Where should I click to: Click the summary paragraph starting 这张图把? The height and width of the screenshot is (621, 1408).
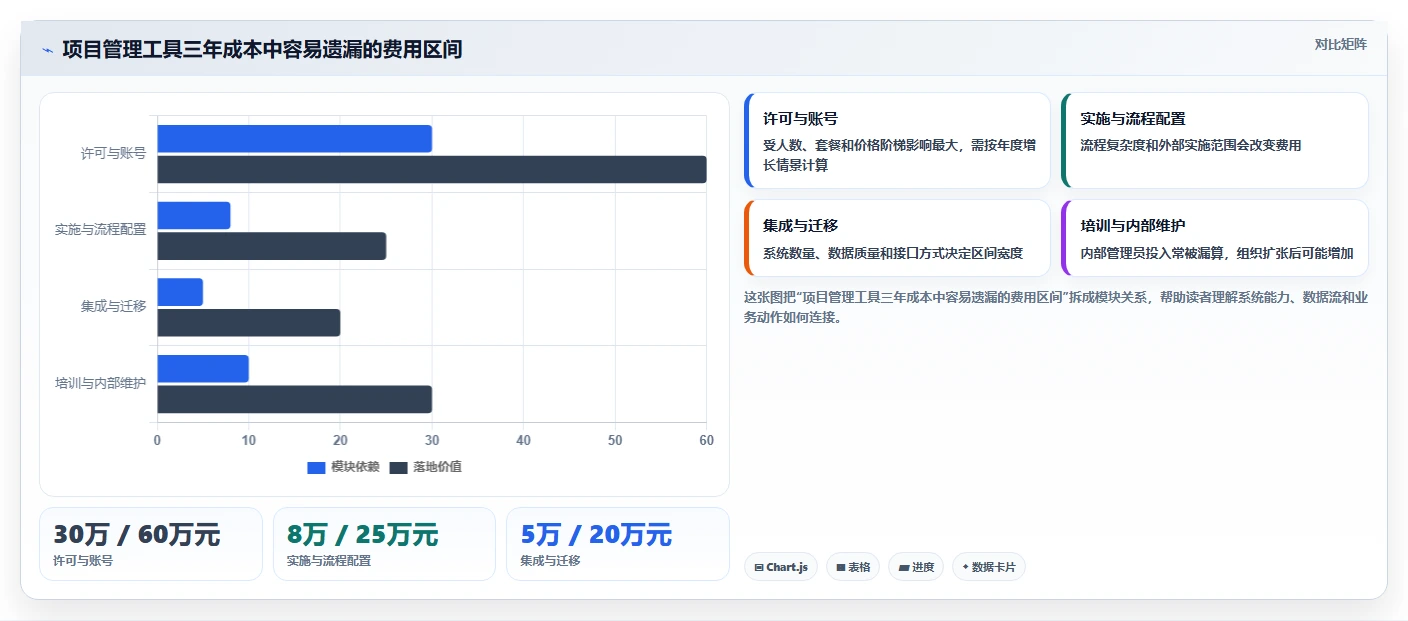[1056, 307]
